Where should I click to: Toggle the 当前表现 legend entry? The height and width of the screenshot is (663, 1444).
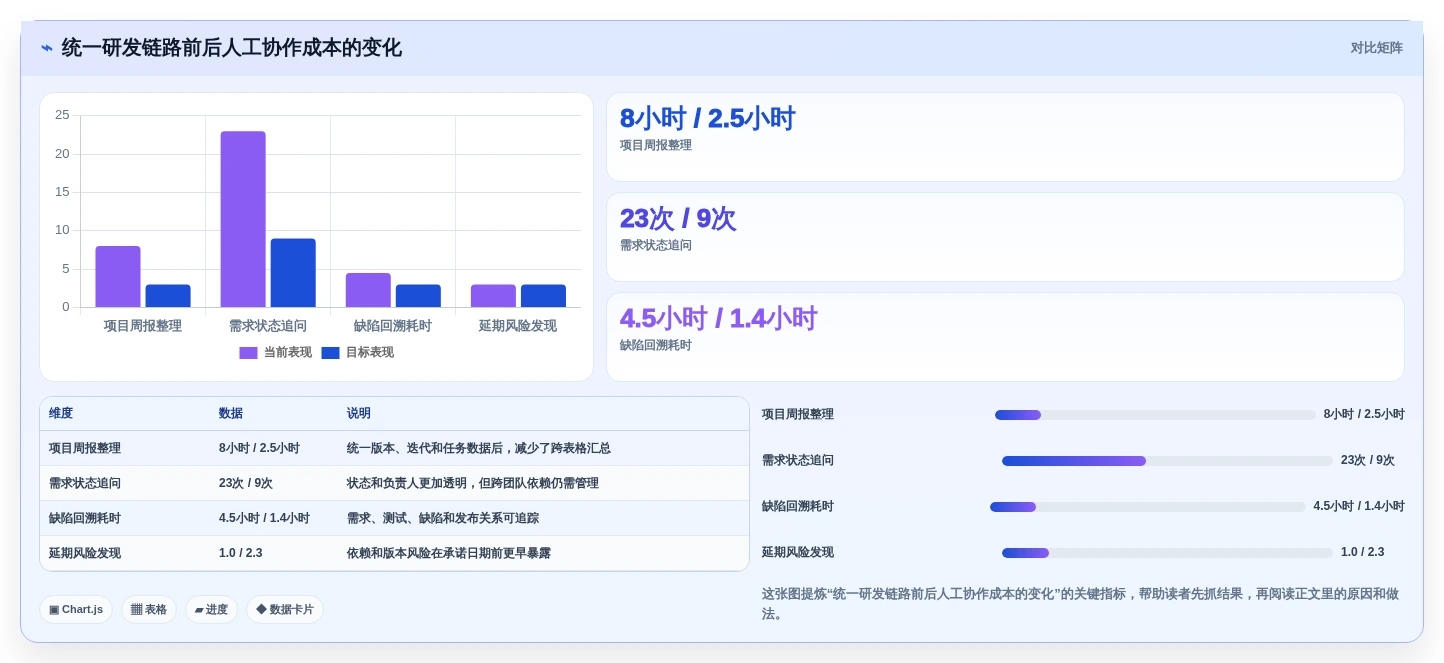click(x=276, y=353)
